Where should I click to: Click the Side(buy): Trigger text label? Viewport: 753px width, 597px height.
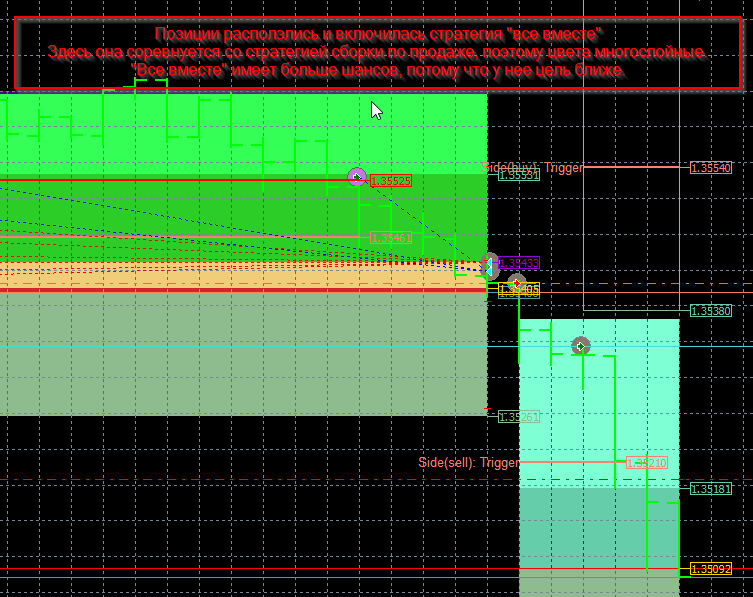[x=532, y=168]
